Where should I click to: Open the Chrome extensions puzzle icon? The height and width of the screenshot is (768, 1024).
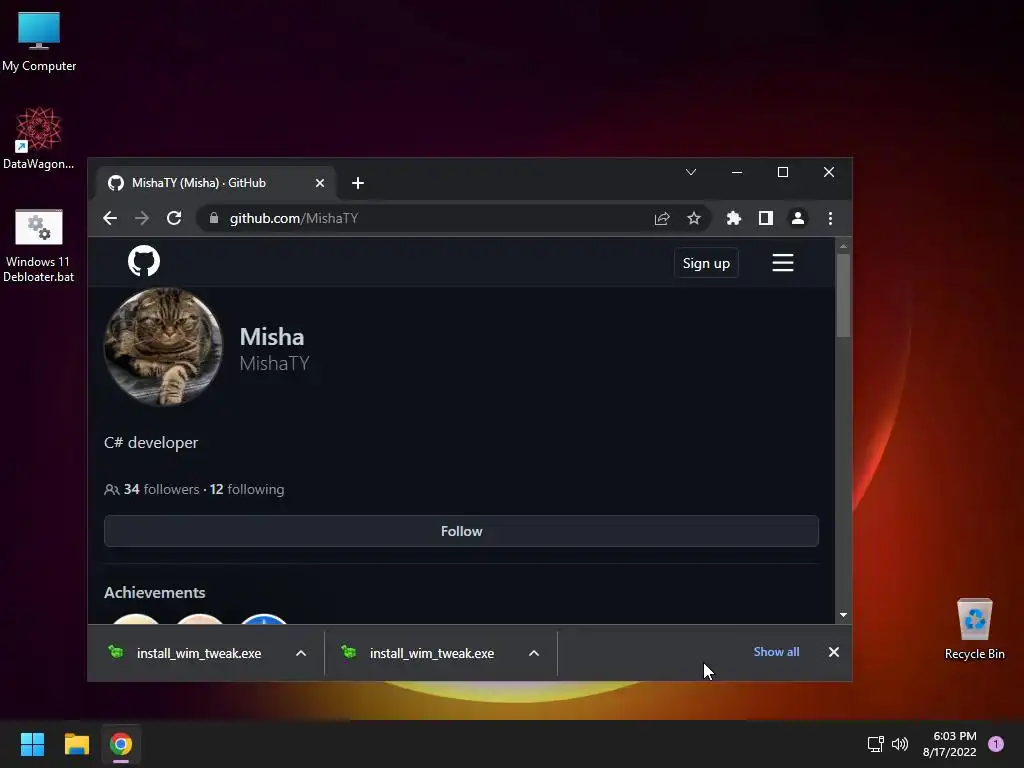[x=733, y=218]
